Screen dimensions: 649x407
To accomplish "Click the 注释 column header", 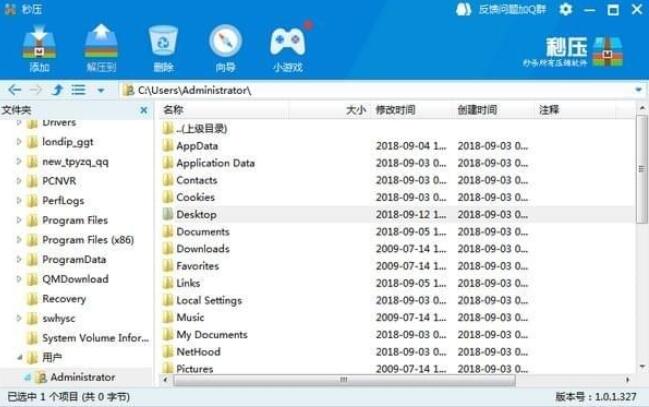I will (574, 110).
